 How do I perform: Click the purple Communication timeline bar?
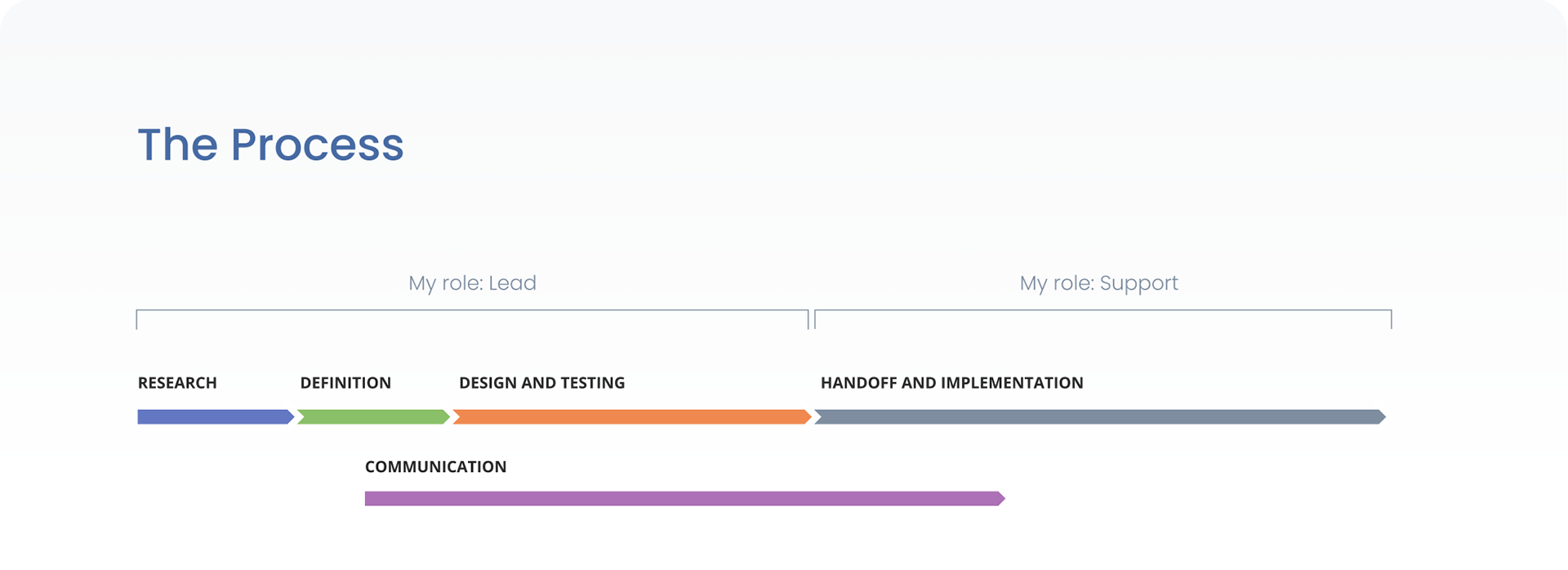click(682, 499)
